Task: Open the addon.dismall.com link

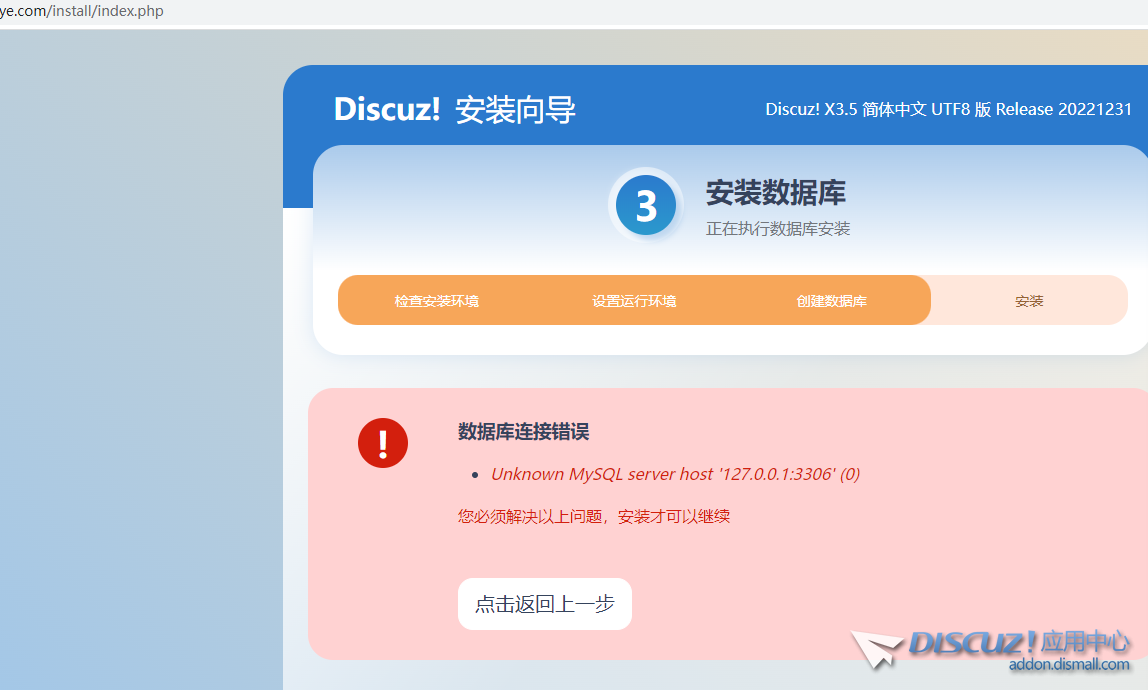Action: coord(1068,665)
